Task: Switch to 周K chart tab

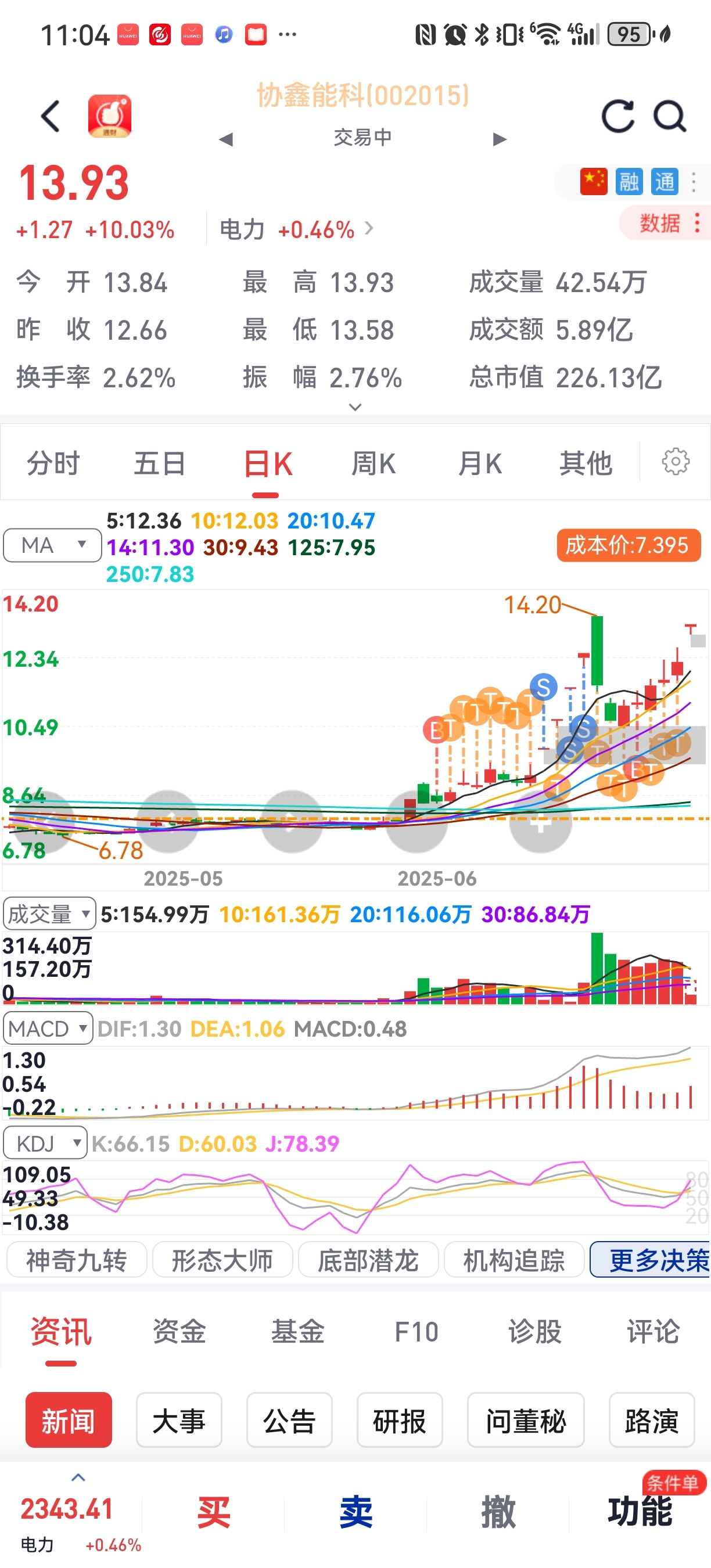Action: [373, 463]
